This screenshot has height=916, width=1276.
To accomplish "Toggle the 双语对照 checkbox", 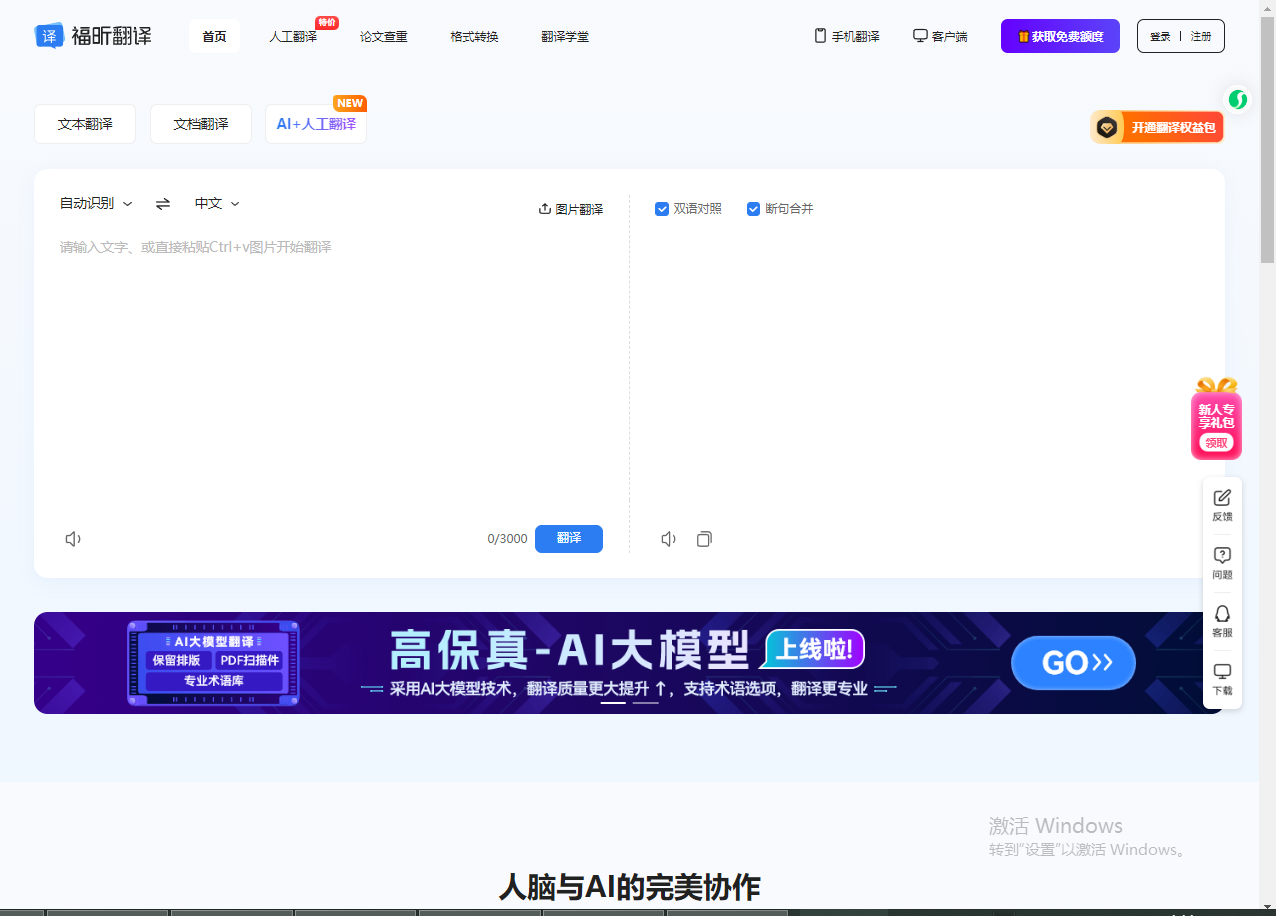I will coord(662,209).
